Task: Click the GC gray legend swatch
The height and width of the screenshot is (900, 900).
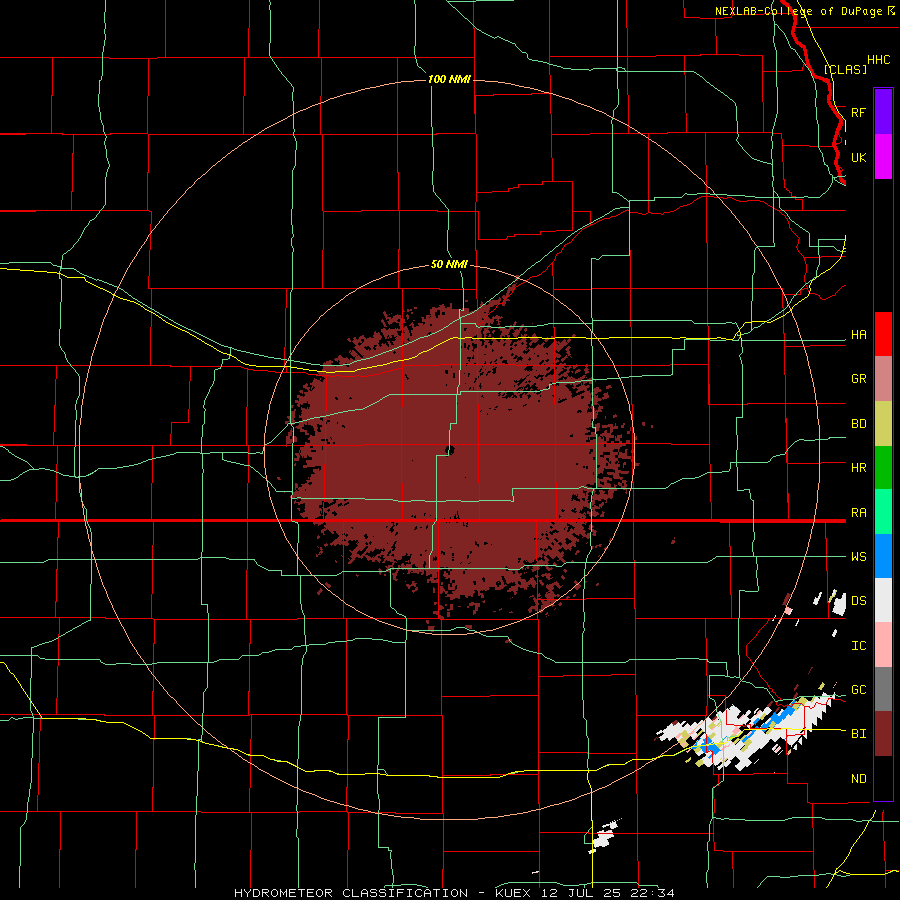Action: click(883, 689)
